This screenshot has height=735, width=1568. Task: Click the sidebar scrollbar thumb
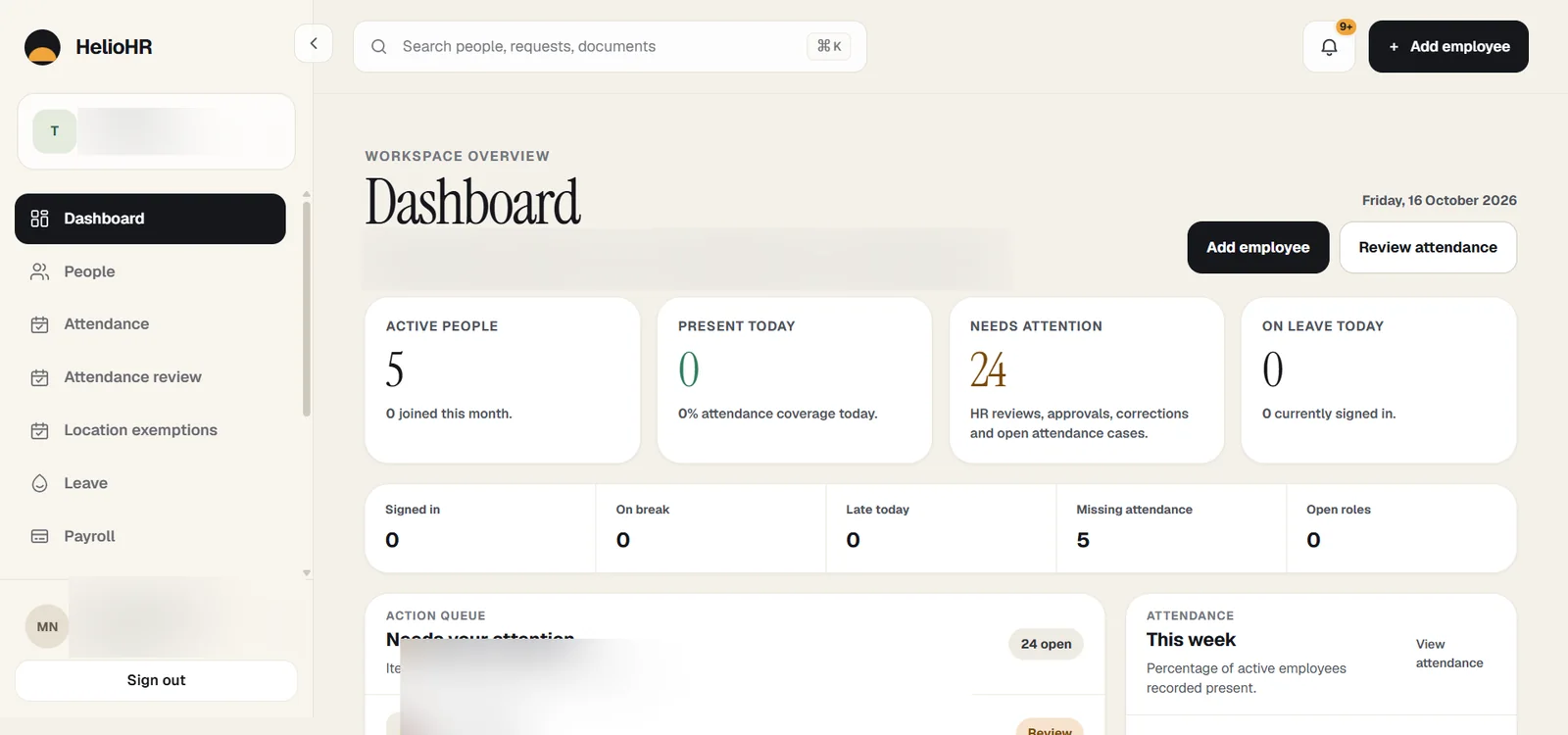click(307, 309)
